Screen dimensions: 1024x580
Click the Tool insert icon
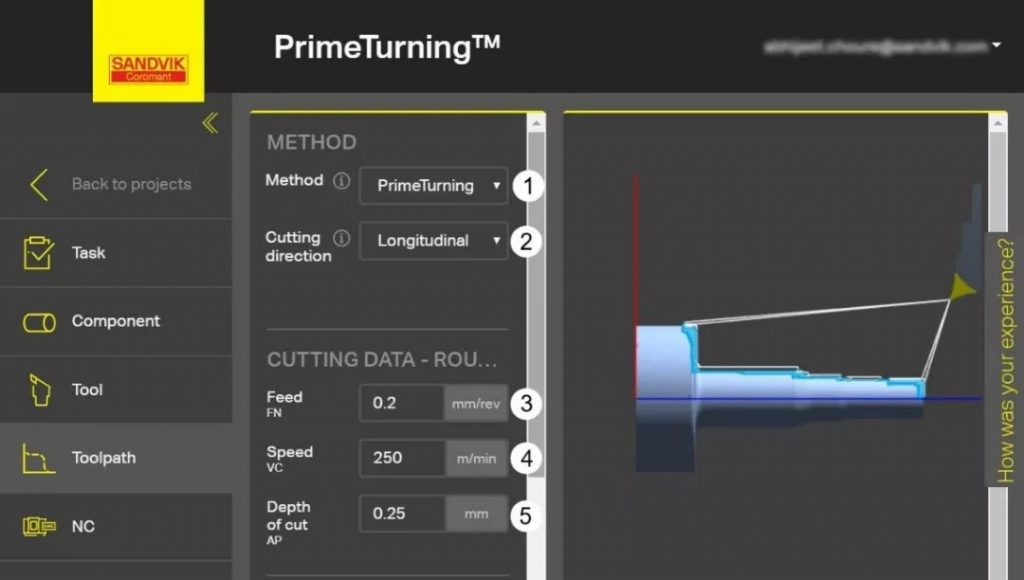pyautogui.click(x=40, y=390)
